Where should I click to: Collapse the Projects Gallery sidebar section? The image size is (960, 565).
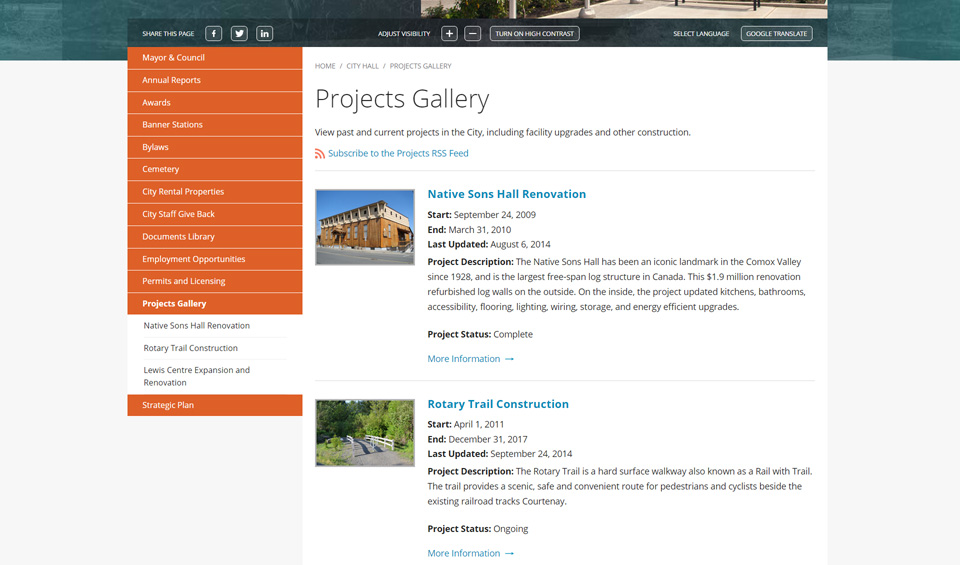174,303
